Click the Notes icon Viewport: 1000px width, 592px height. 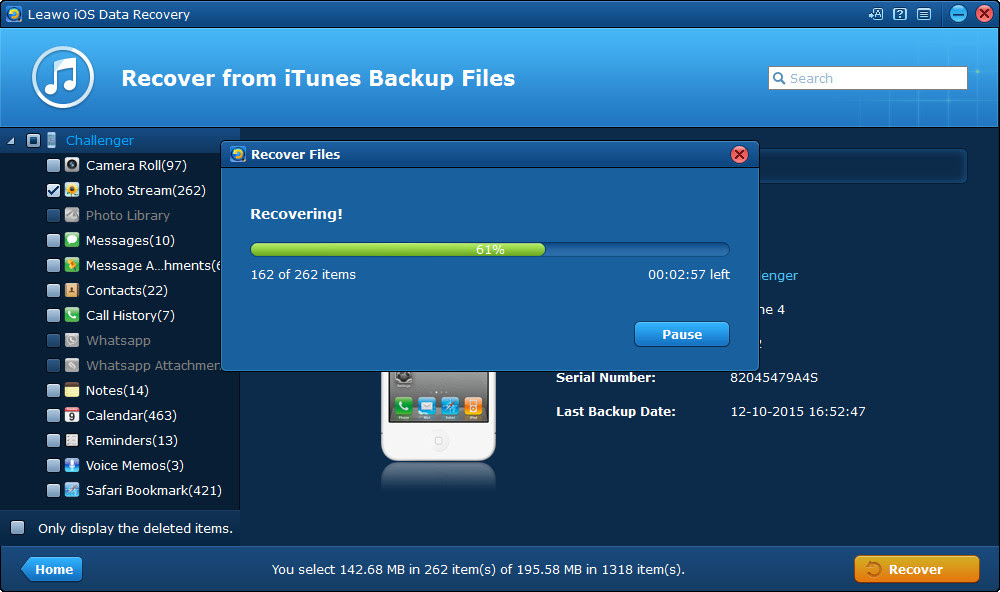tap(72, 390)
